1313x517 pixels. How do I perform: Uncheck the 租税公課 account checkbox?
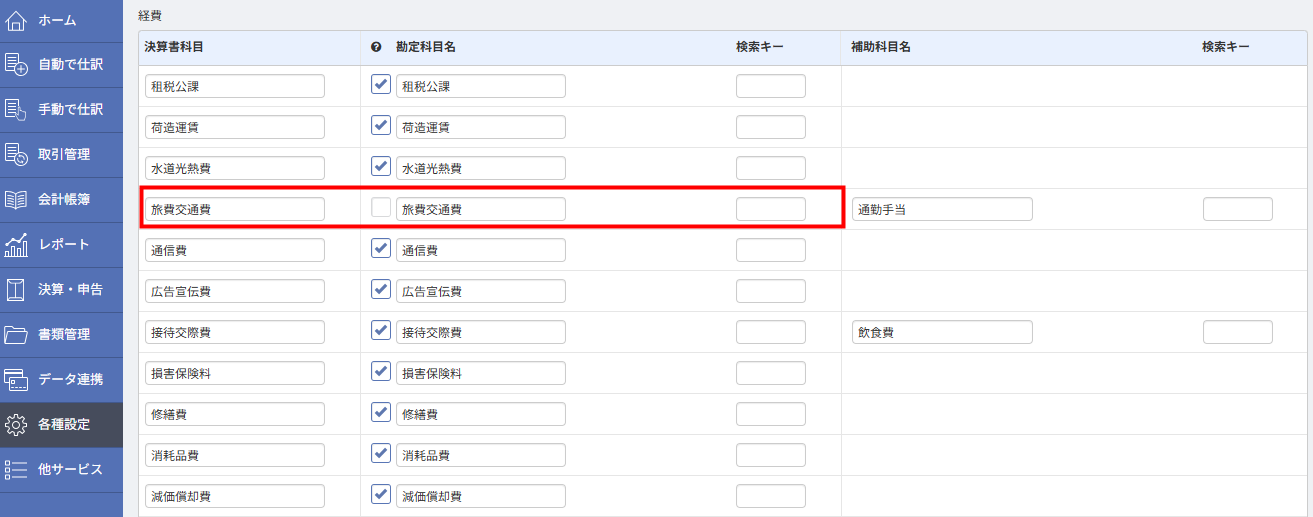click(x=381, y=85)
